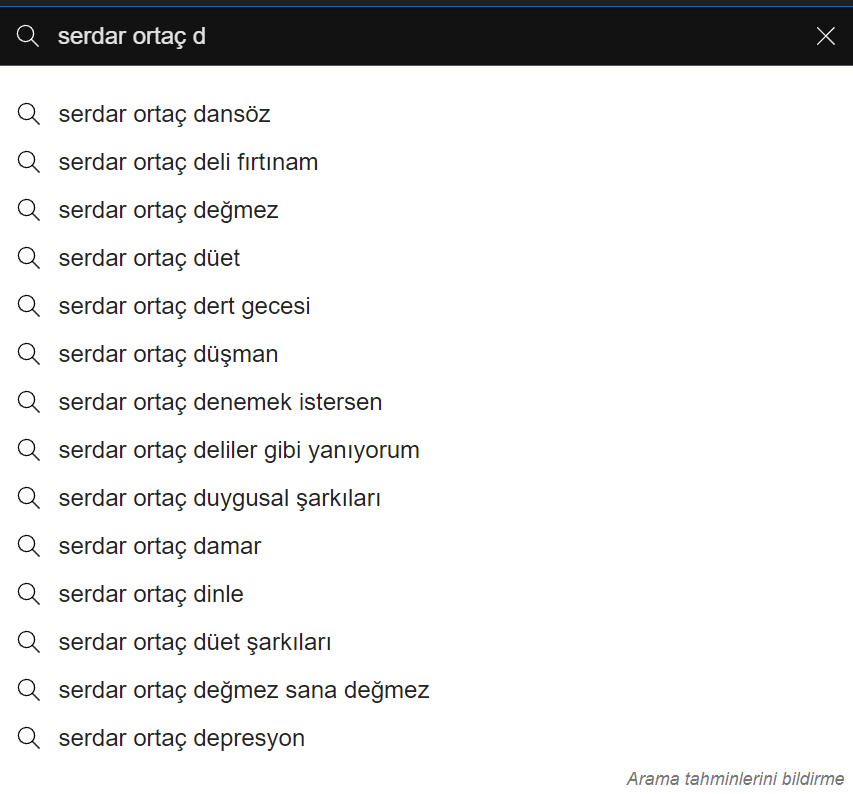Click search icon beside "serdar ortaç değmez"
The image size is (853, 794).
click(28, 210)
